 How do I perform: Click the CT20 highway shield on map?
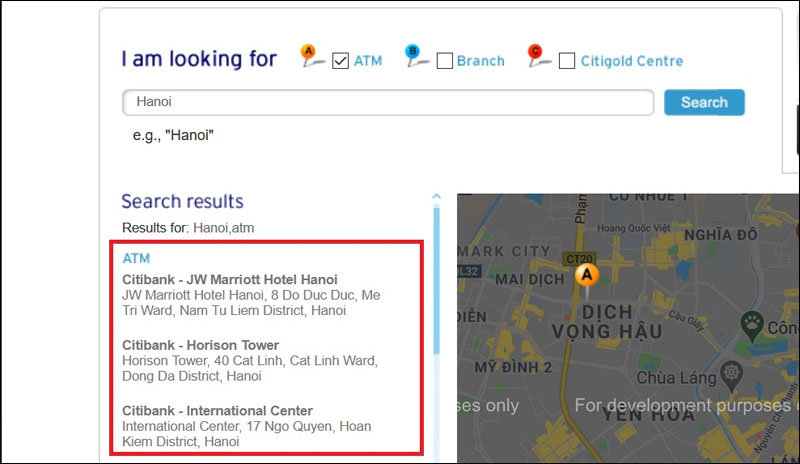[580, 257]
